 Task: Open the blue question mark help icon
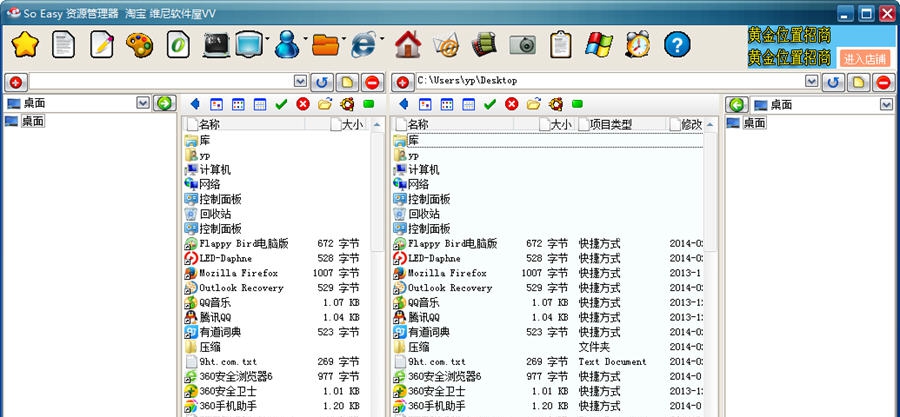677,45
